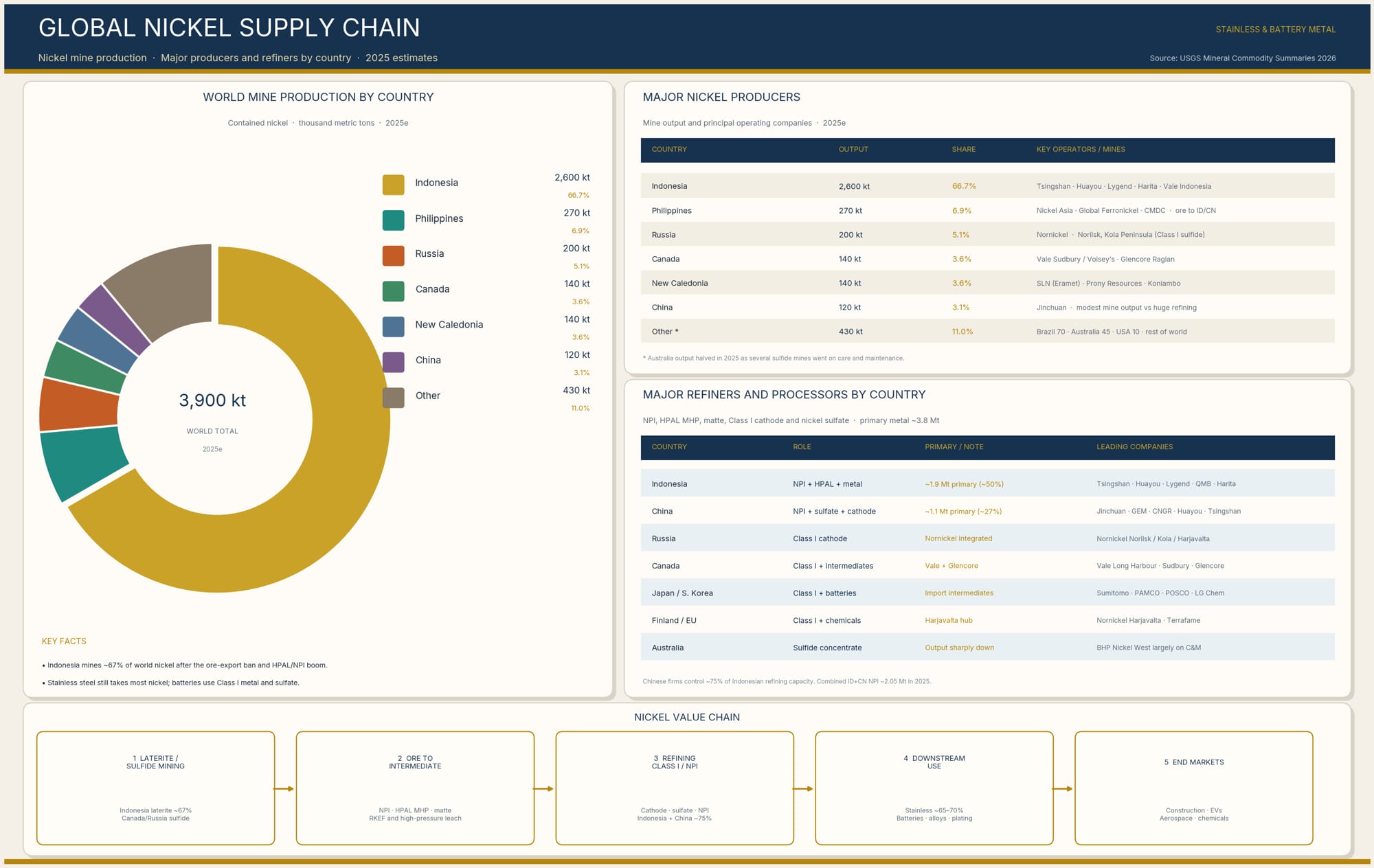Click the New Caledonia blue legend swatch
Viewport: 1374px width, 868px height.
click(x=393, y=327)
